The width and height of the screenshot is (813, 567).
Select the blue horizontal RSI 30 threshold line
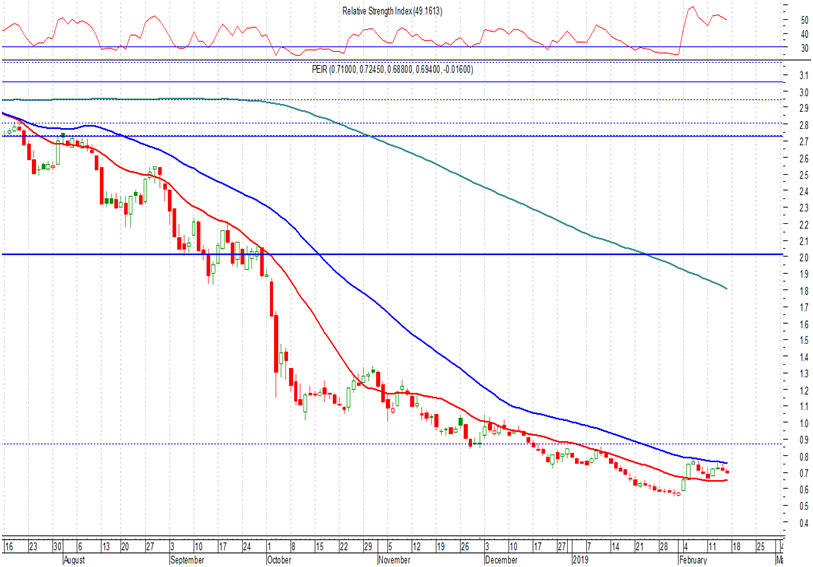(x=392, y=47)
